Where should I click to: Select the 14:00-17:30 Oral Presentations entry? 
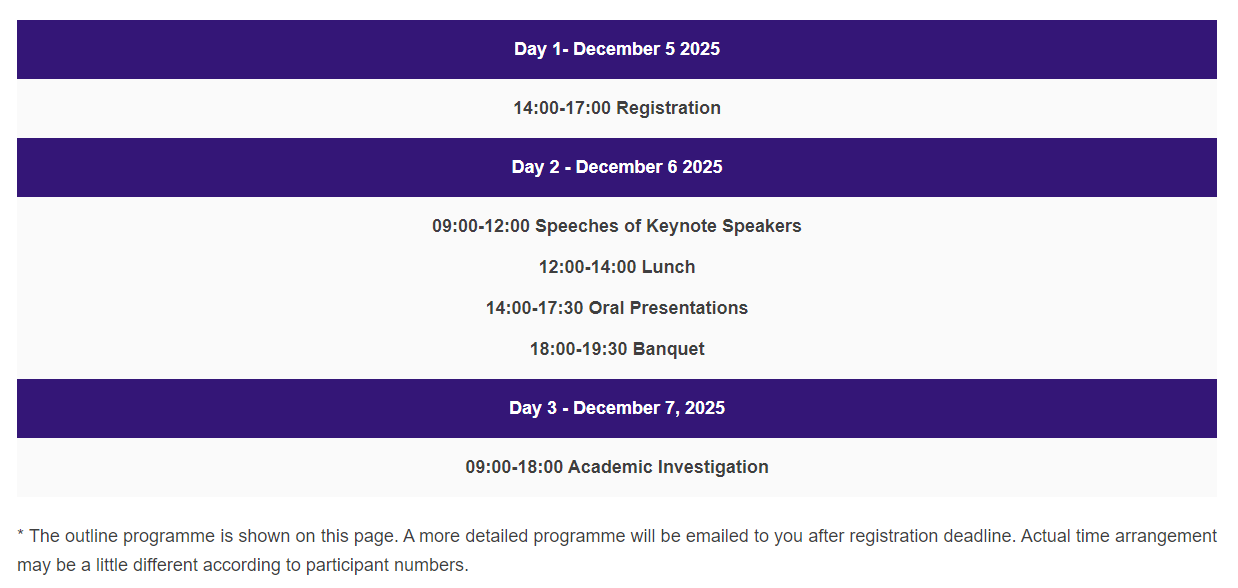pyautogui.click(x=617, y=308)
